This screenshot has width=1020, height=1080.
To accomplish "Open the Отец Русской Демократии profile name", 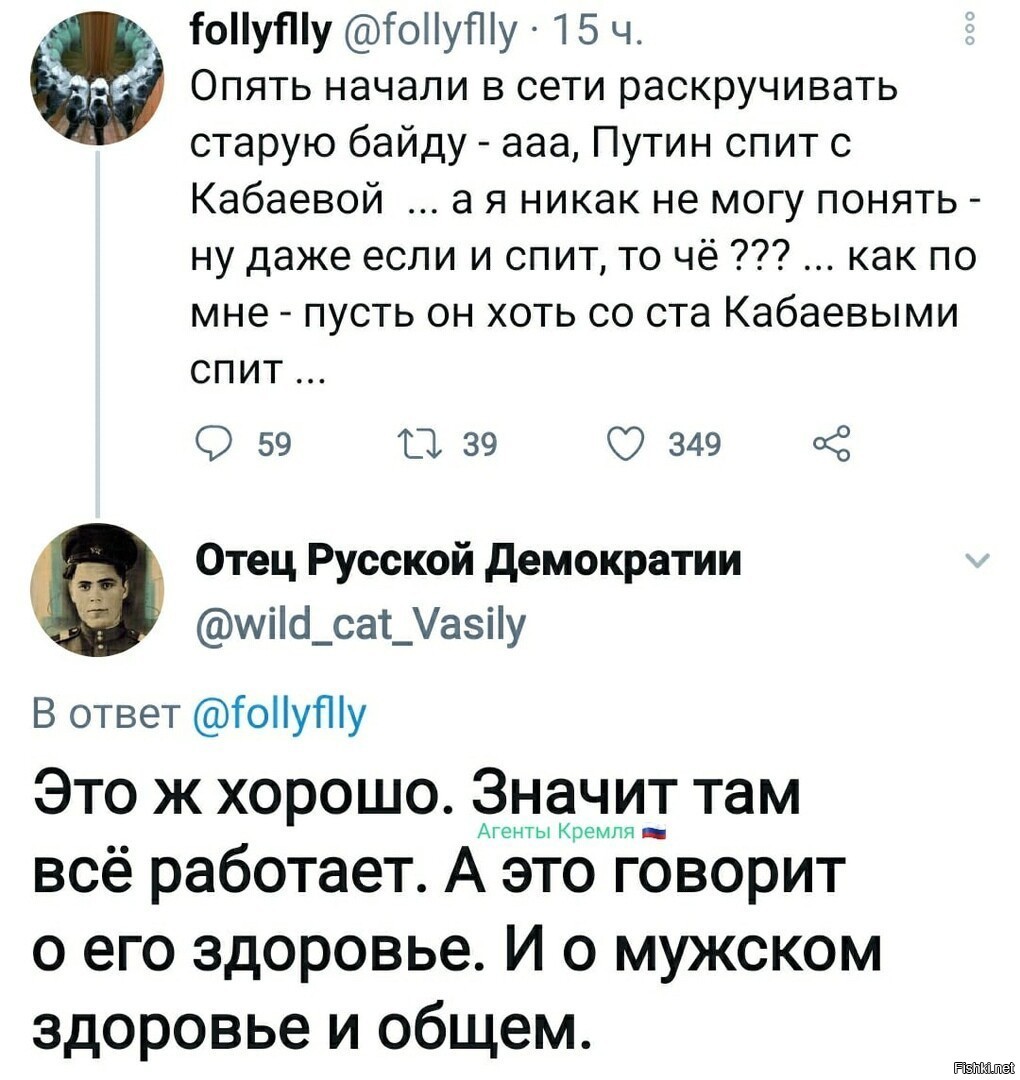I will click(468, 561).
